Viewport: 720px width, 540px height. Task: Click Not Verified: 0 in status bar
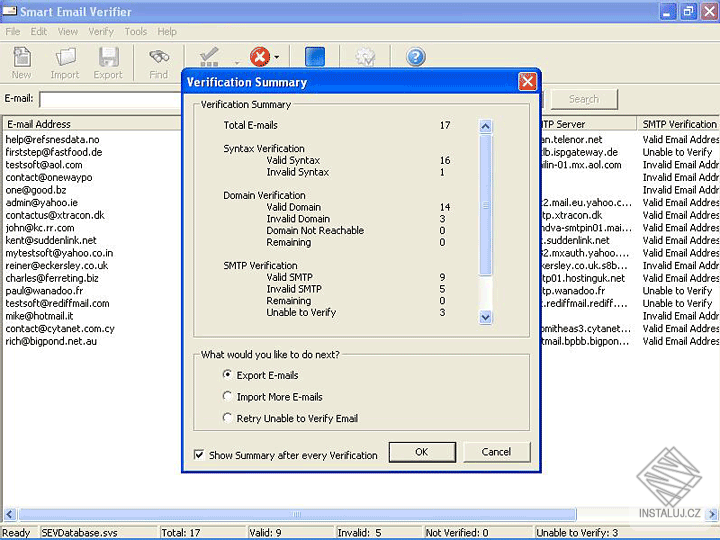click(457, 533)
